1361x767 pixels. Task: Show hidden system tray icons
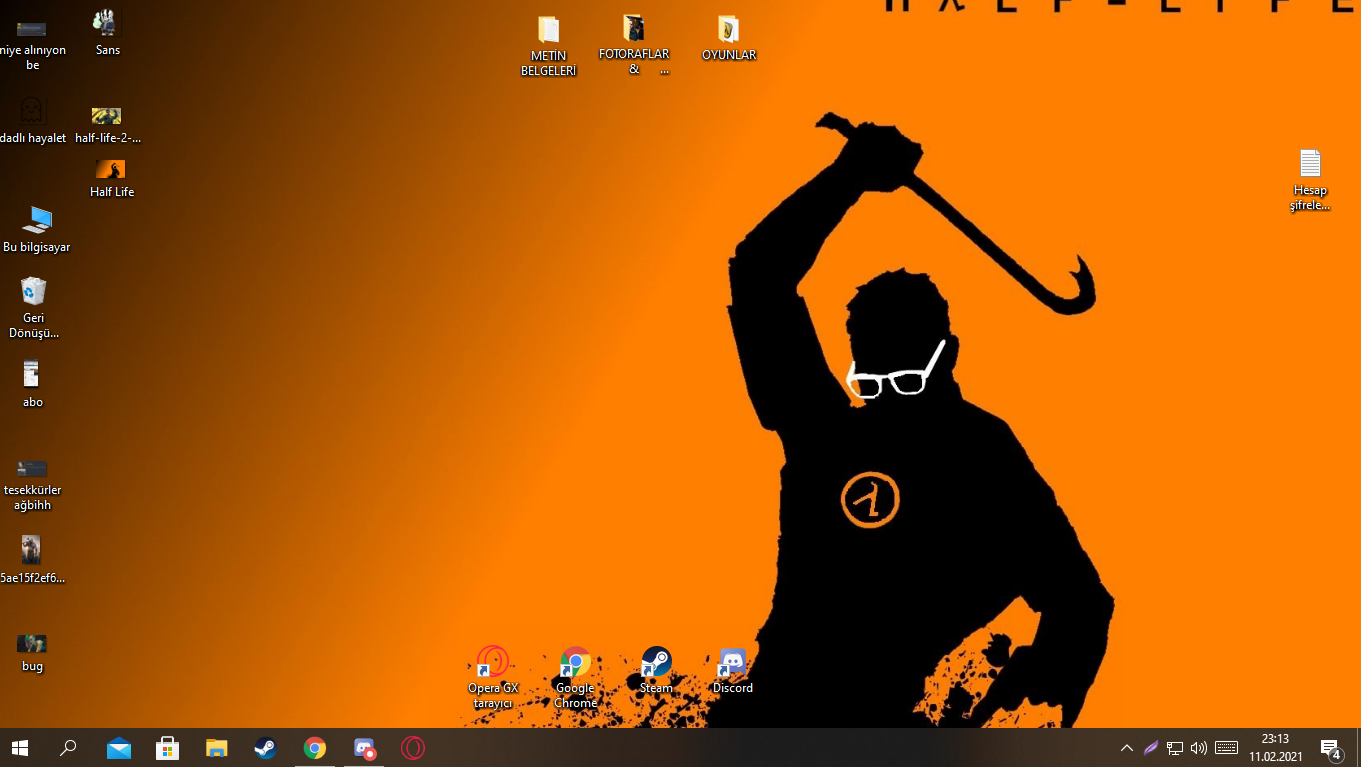point(1127,748)
